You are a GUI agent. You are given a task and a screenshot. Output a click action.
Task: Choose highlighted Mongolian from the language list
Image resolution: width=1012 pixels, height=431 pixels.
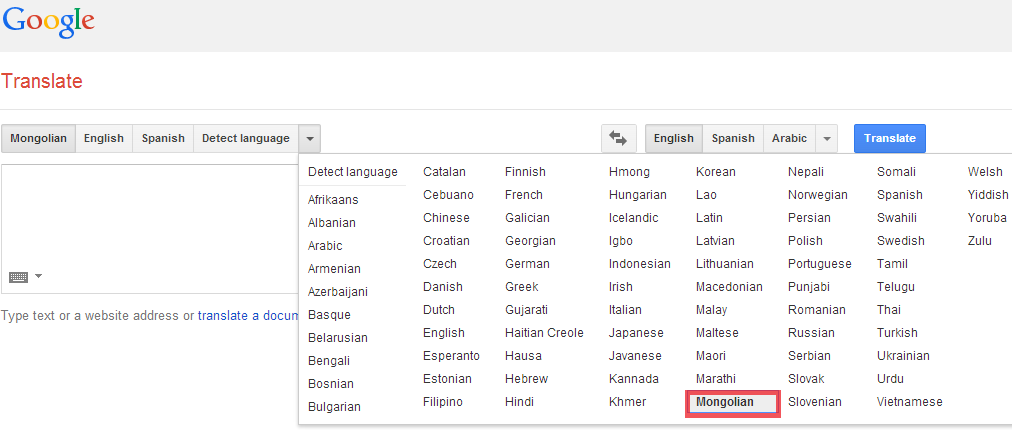733,402
